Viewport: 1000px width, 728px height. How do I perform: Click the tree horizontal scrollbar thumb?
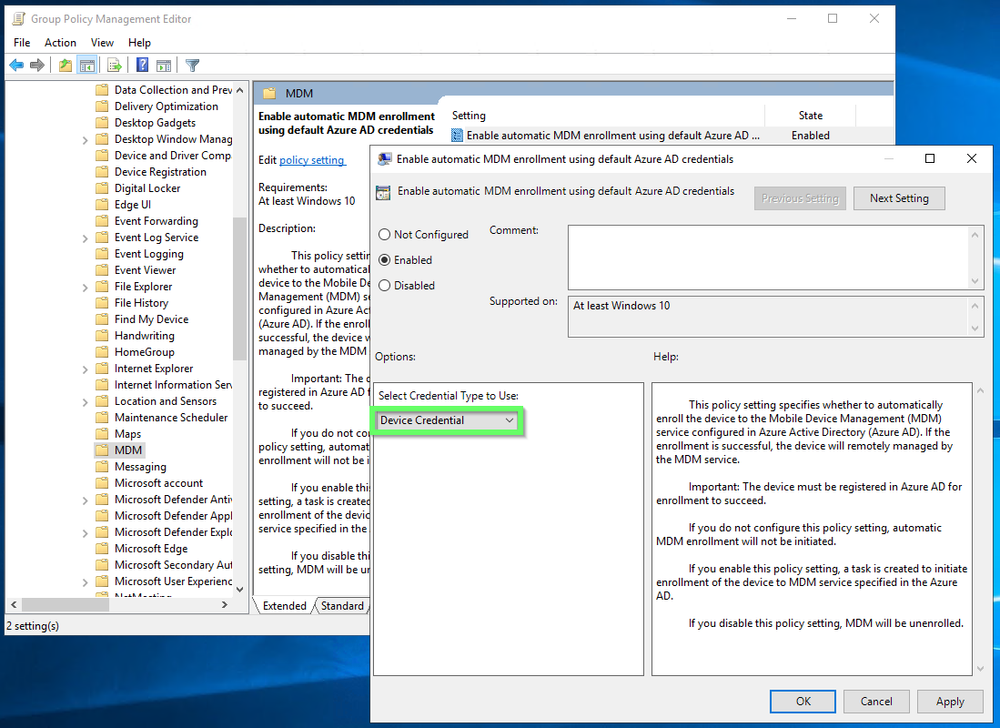pyautogui.click(x=65, y=604)
